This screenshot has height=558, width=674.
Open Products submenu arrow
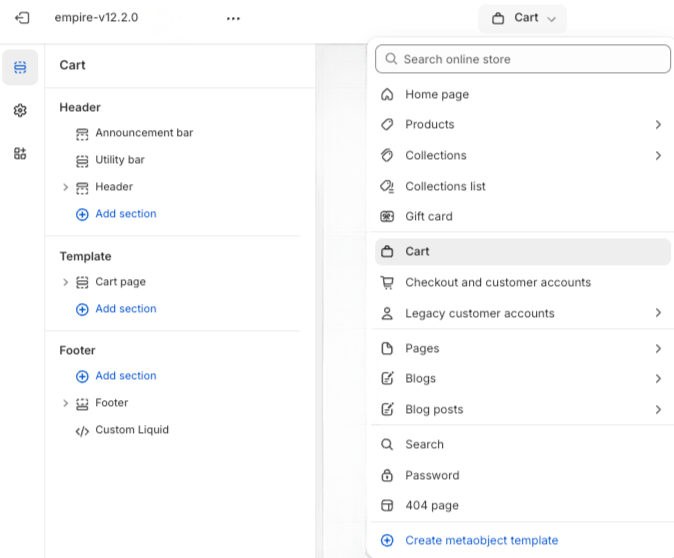click(x=658, y=125)
